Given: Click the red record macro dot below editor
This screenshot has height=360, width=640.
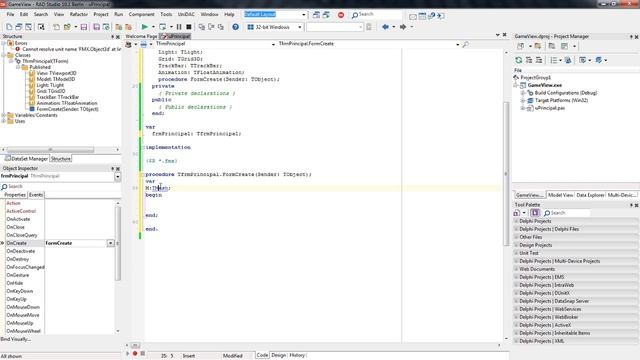Looking at the screenshot, I should (x=135, y=353).
